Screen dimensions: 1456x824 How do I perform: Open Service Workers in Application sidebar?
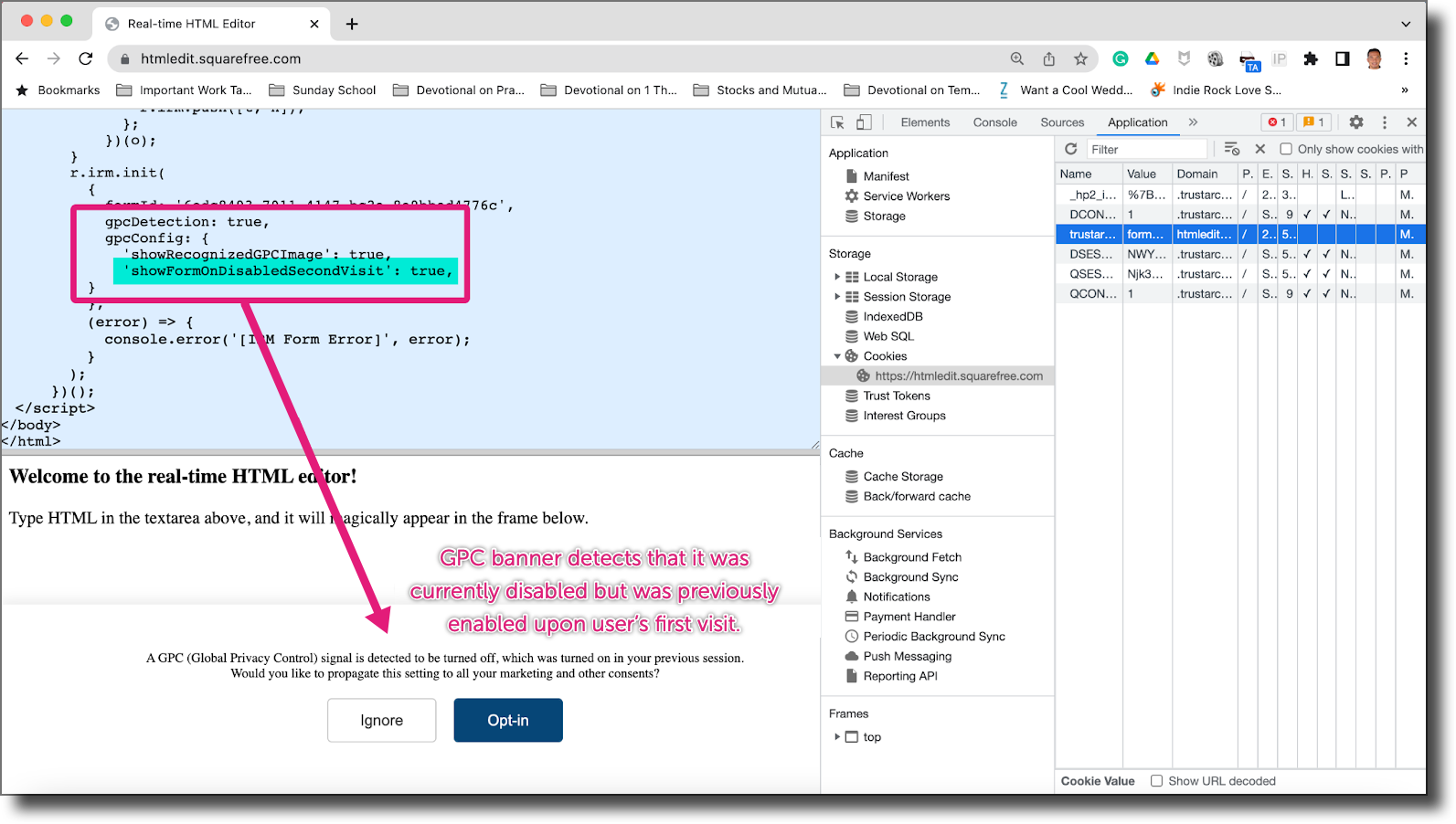pyautogui.click(x=906, y=196)
